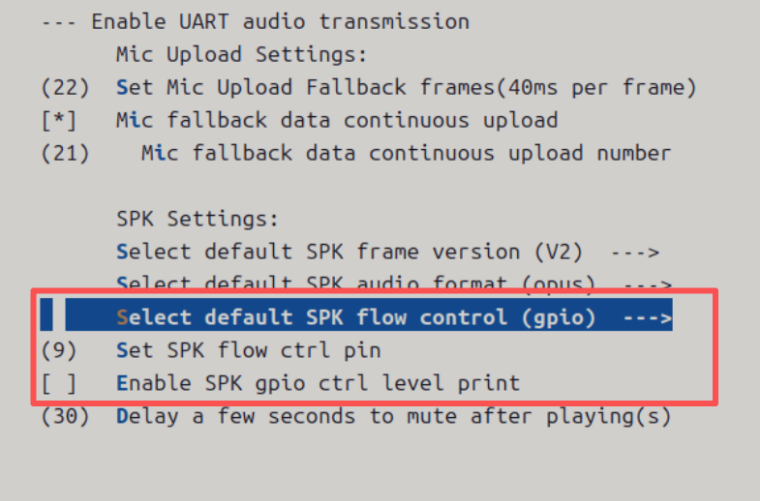The image size is (760, 501).
Task: Open Select default SPK audio format submenu
Action: [x=355, y=282]
